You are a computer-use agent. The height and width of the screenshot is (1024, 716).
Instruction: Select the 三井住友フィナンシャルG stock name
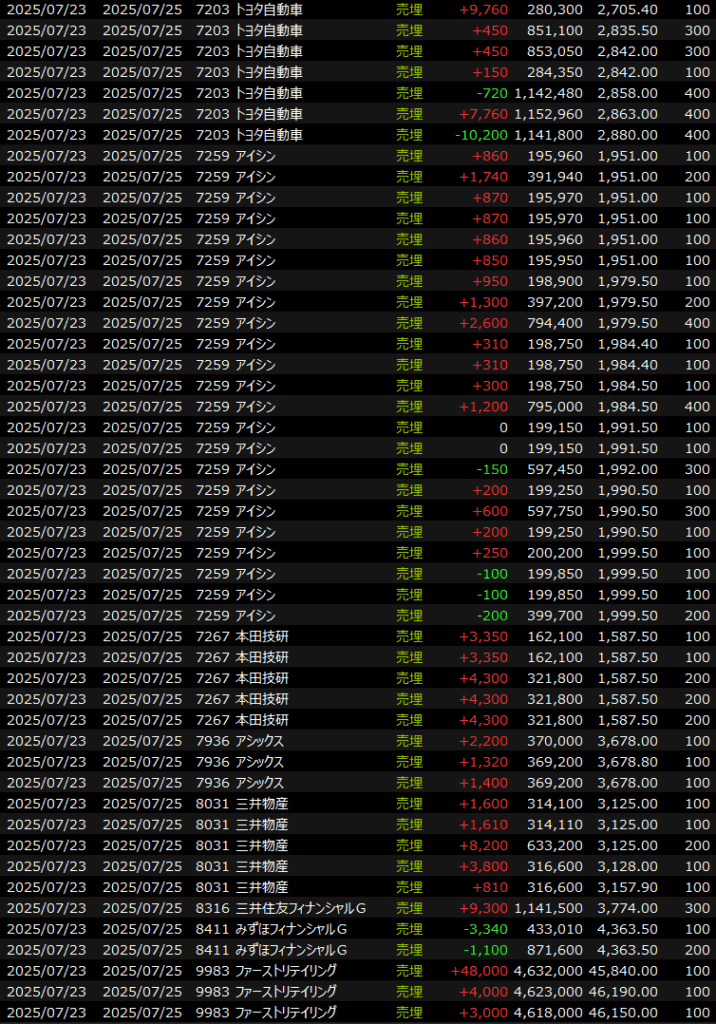[x=301, y=908]
